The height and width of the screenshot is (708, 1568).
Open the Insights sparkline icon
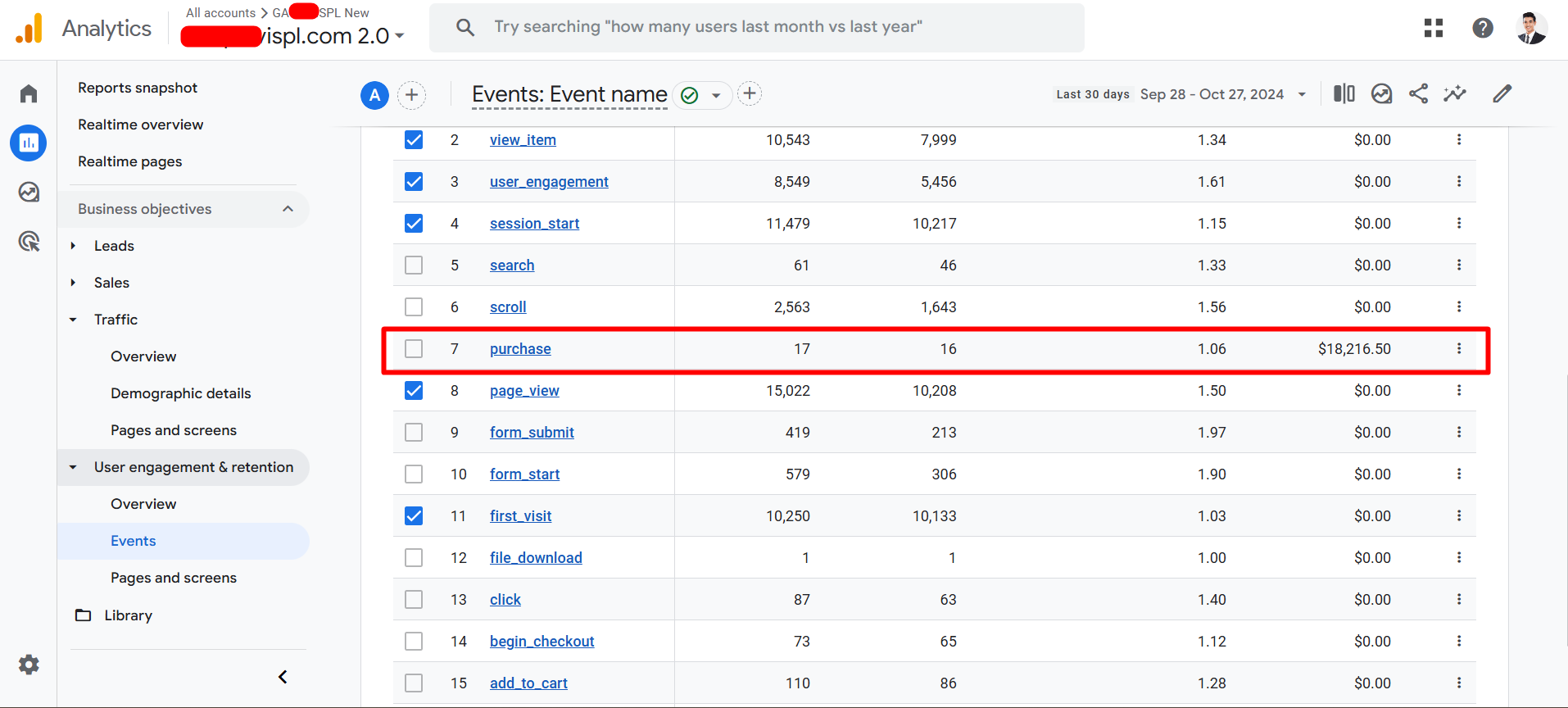[1455, 94]
